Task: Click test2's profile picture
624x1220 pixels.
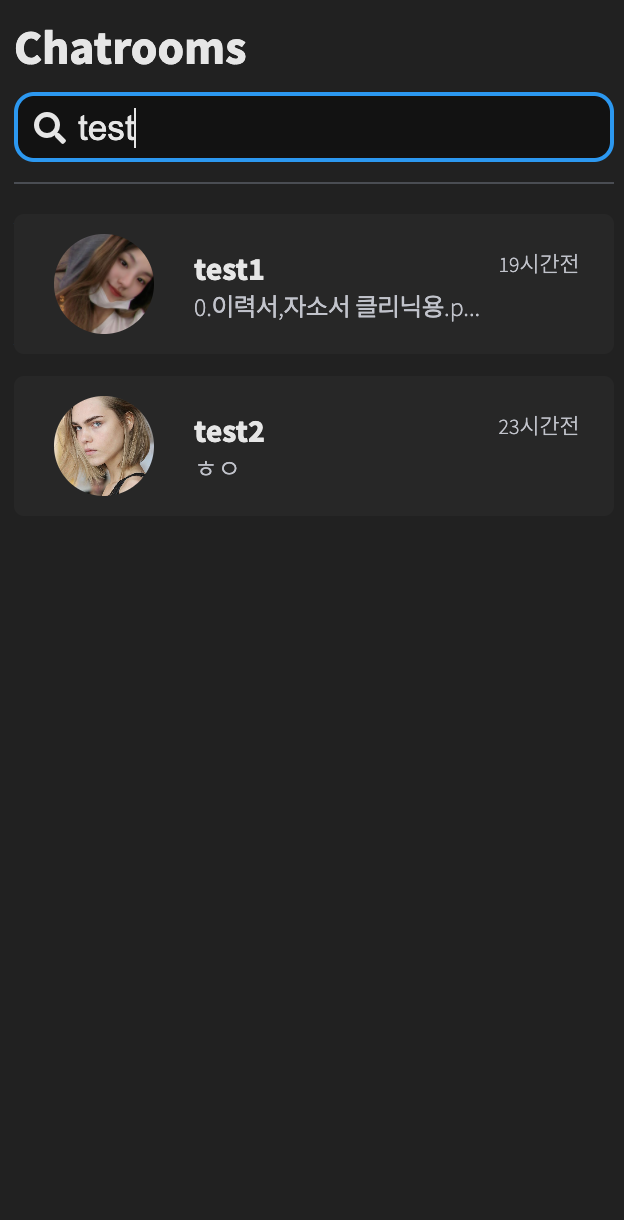Action: 103,445
